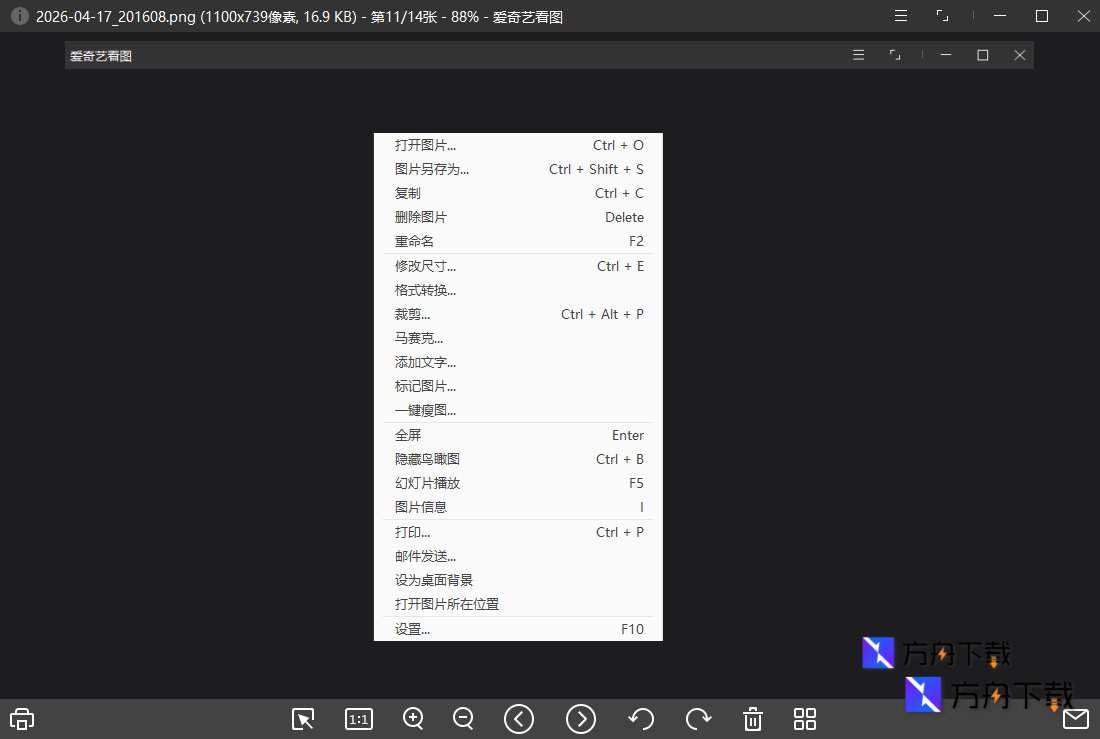1100x739 pixels.
Task: Zoom out with the magnifier icon
Action: pos(463,719)
